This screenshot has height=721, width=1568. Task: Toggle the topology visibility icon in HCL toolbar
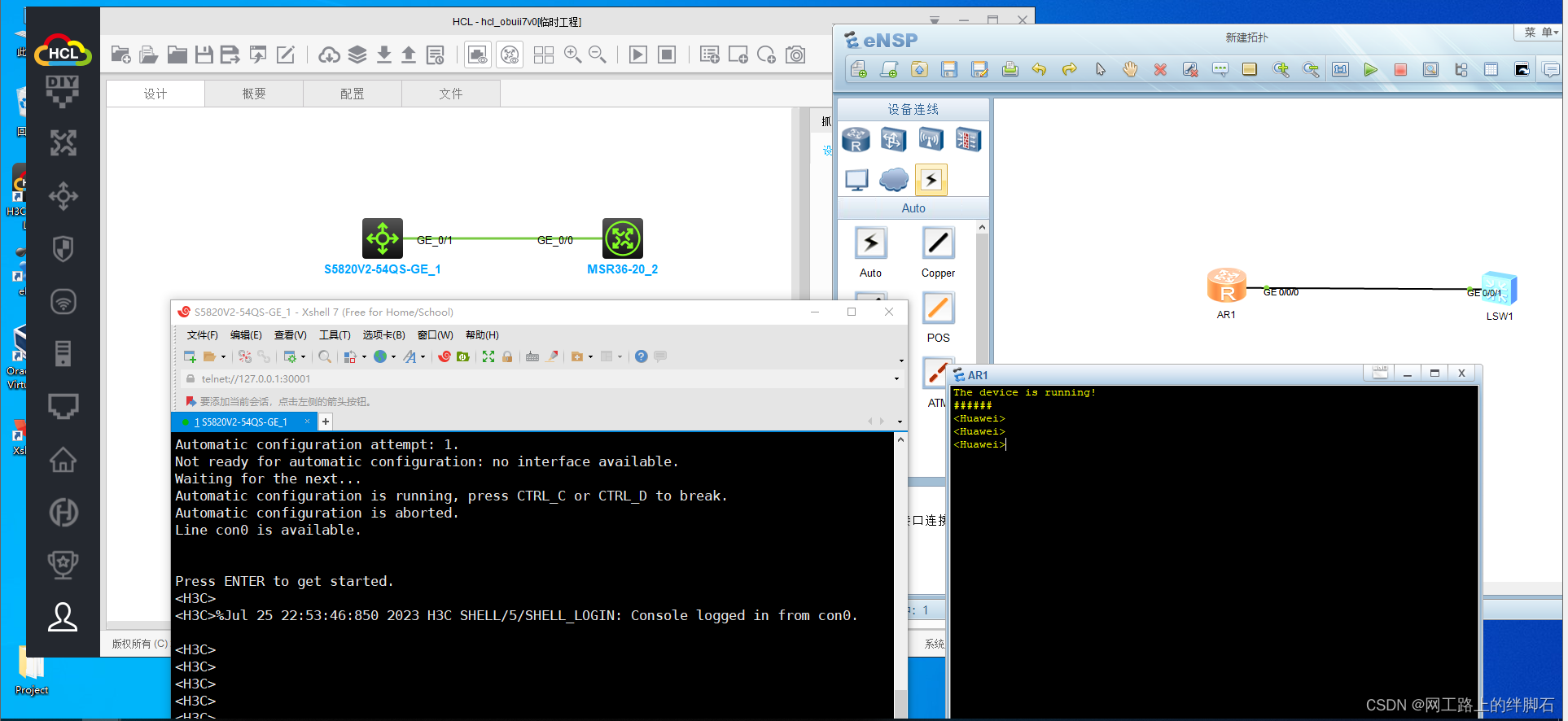510,55
